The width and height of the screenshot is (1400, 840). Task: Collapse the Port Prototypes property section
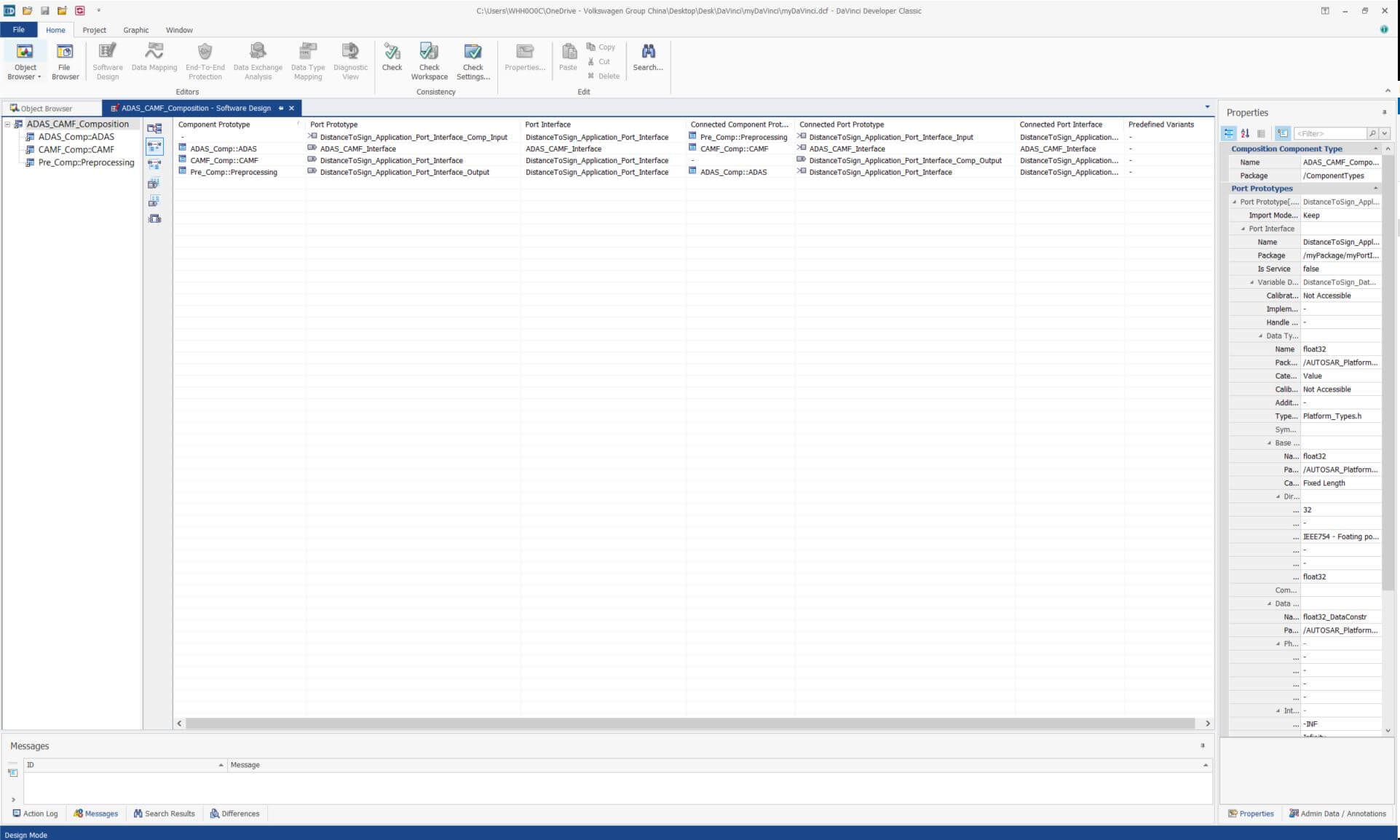(x=1375, y=189)
